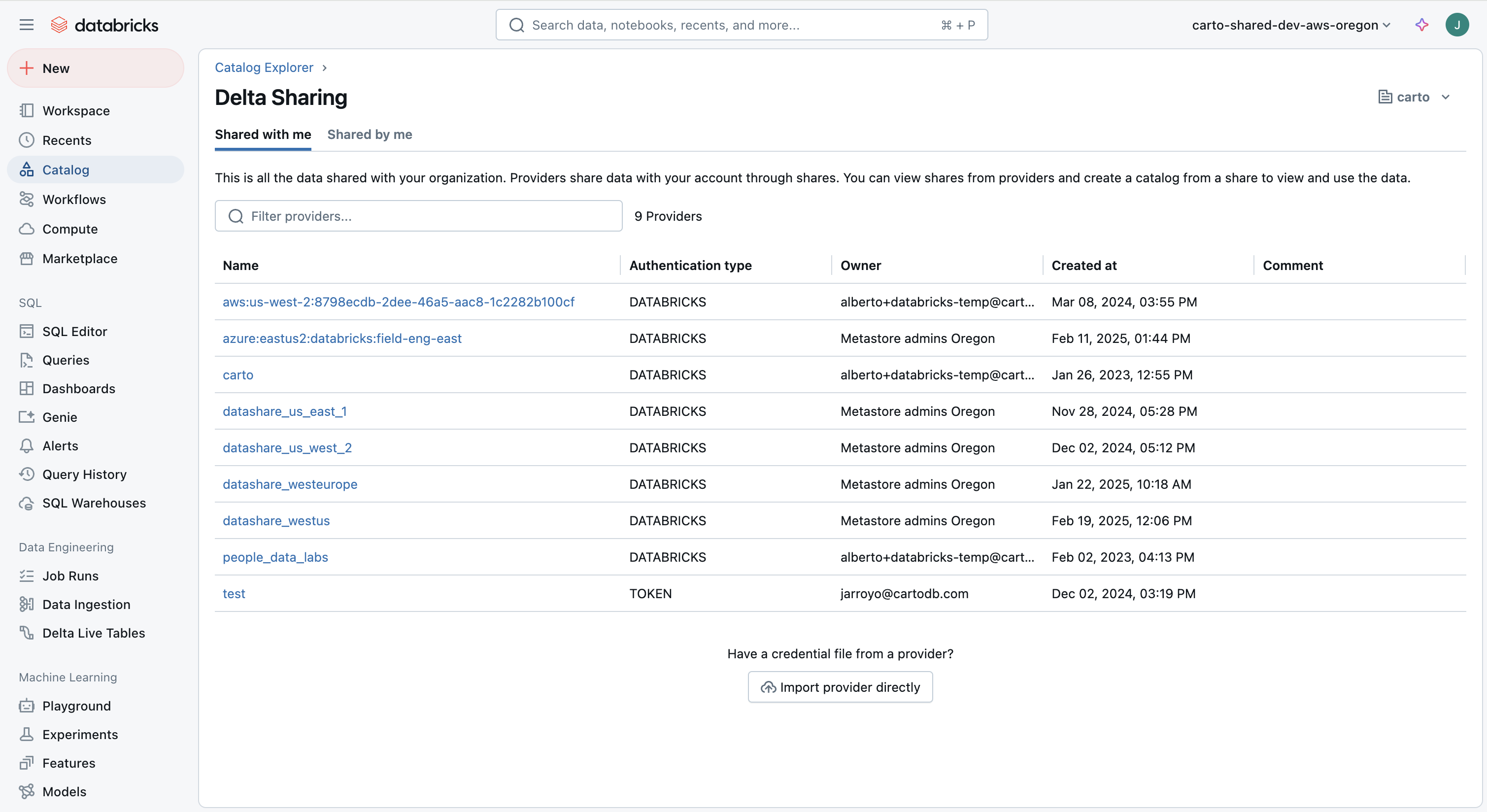Click Import provider directly button
The height and width of the screenshot is (812, 1487).
click(840, 687)
